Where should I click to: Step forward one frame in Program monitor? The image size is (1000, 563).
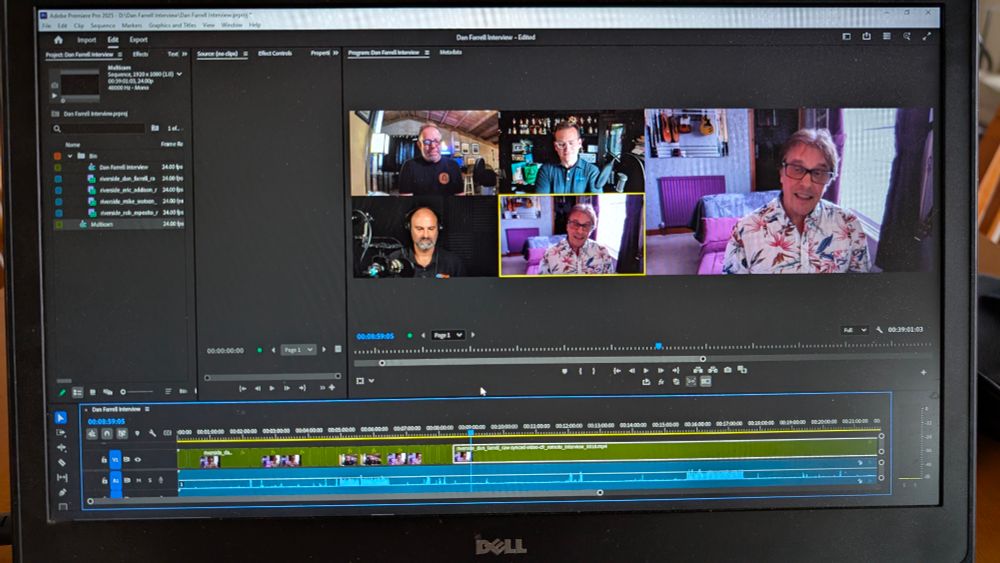[661, 370]
